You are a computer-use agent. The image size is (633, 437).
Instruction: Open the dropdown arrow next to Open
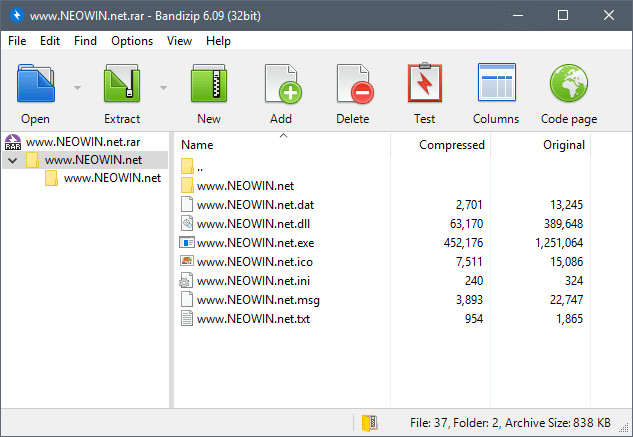pos(78,87)
